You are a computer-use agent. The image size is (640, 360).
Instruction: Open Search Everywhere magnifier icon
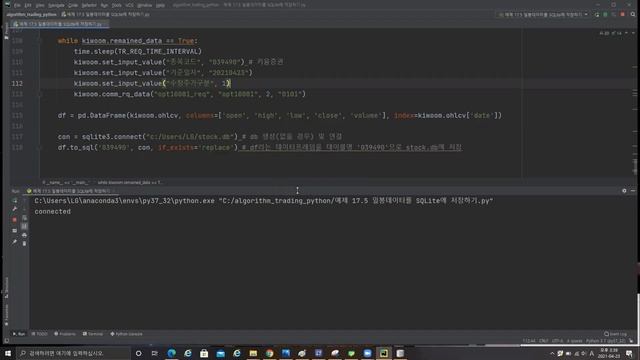(633, 14)
